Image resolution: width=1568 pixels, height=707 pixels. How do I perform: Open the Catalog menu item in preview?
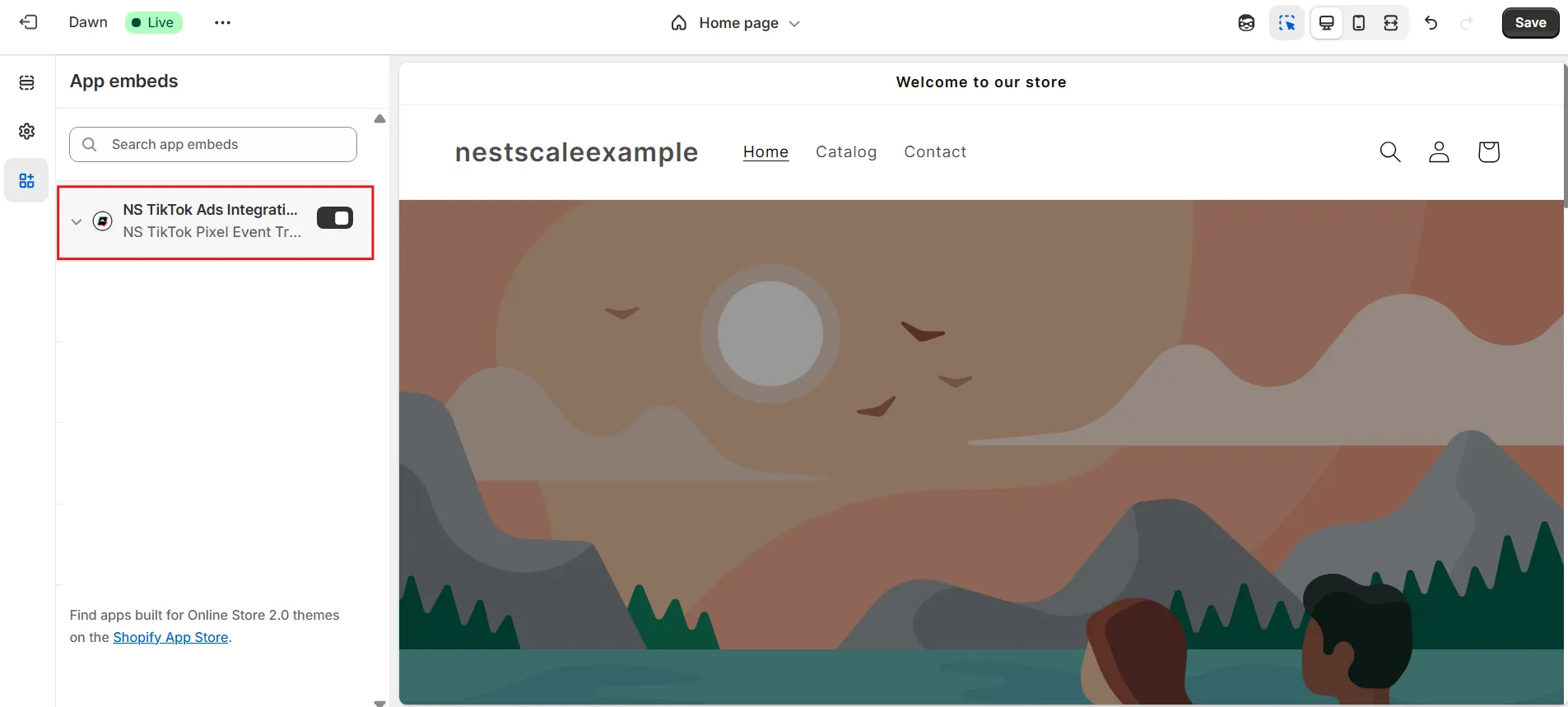[x=846, y=151]
